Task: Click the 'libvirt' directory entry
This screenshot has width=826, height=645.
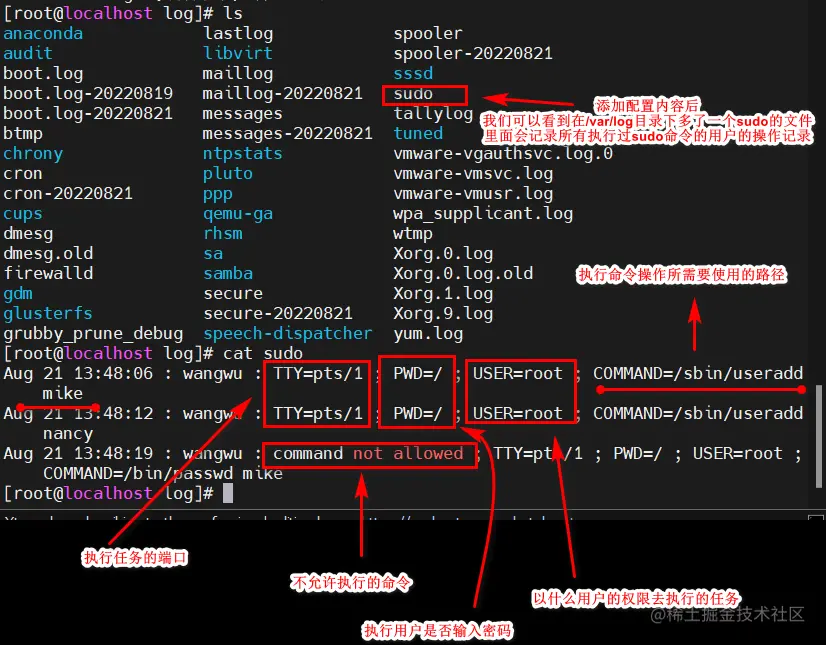Action: click(x=238, y=53)
